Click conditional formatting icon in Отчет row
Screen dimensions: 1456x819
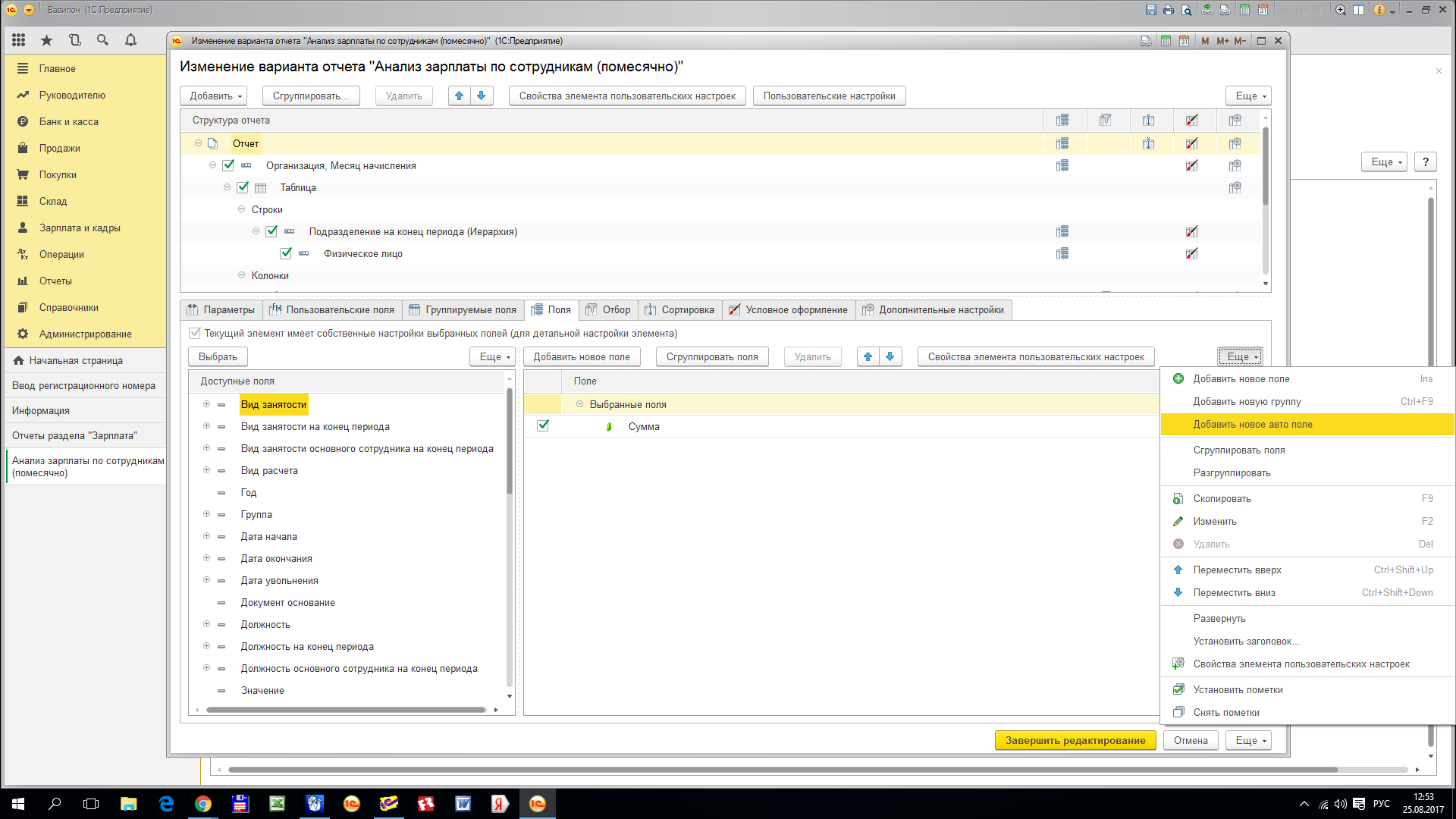[x=1191, y=143]
